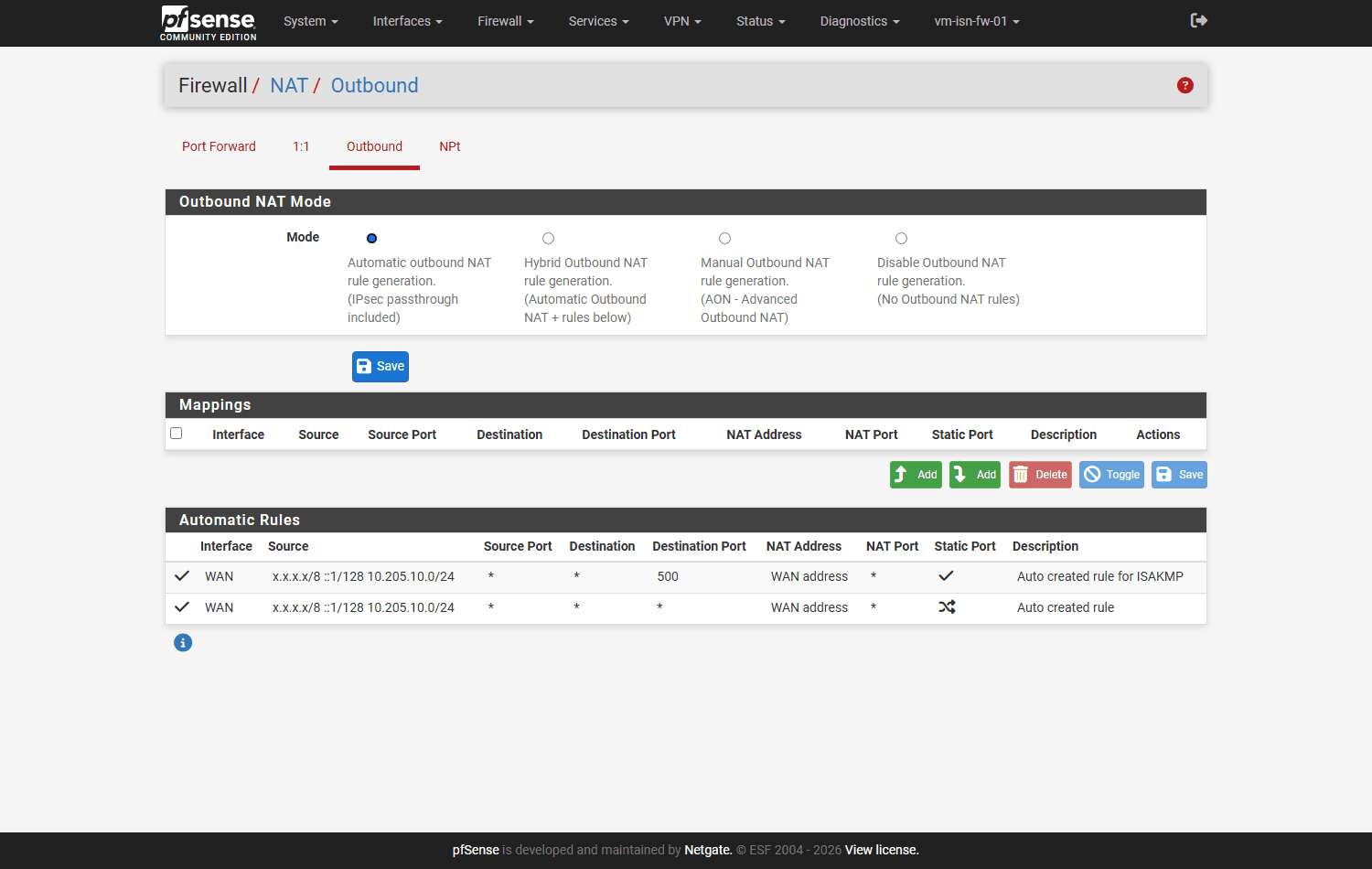Click the shuffle icon in Auto created rule row
1372x869 pixels.
pos(947,606)
